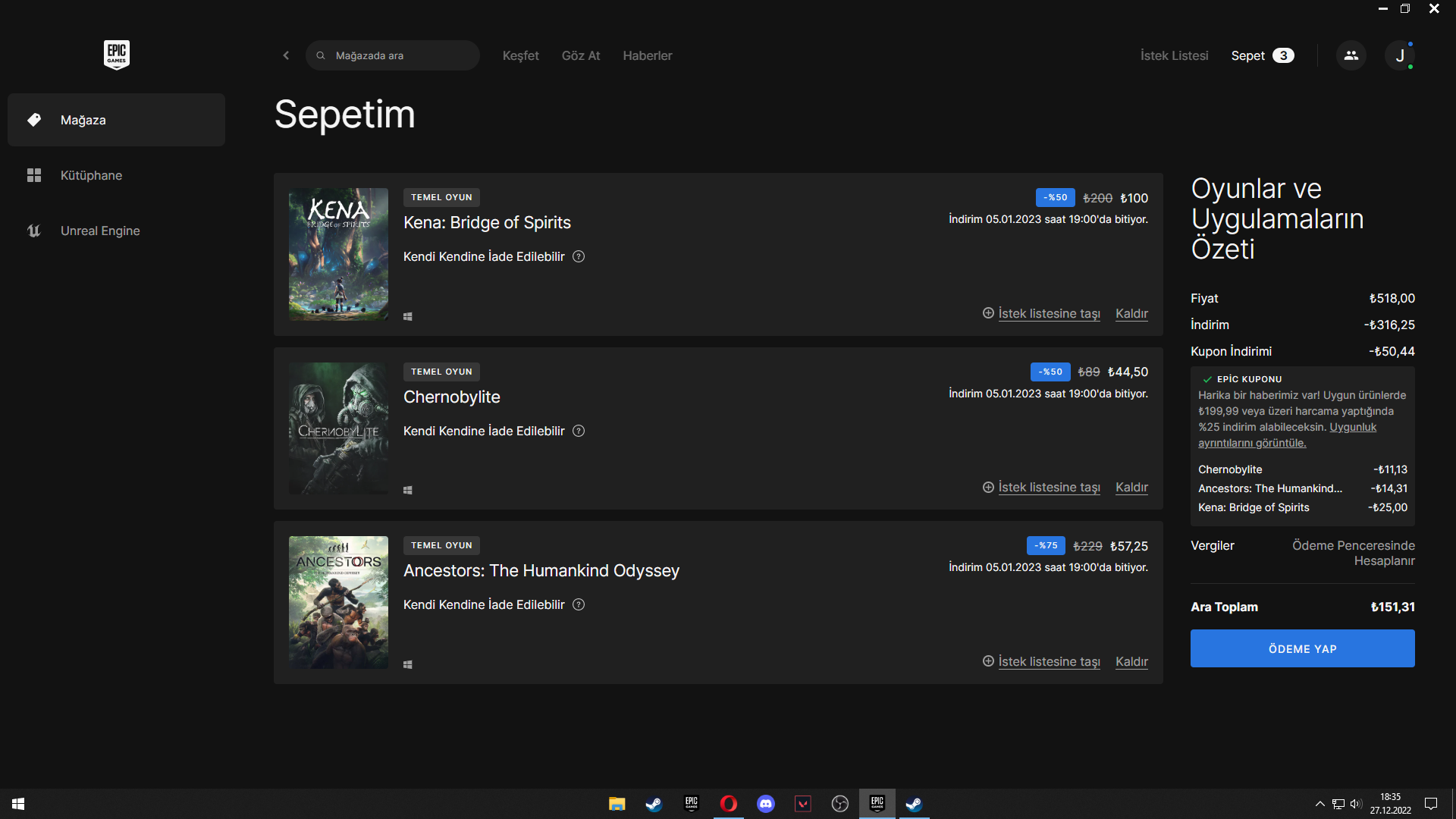Screen dimensions: 1456x819
Task: Move Ancestors to wishlist
Action: point(1041,661)
